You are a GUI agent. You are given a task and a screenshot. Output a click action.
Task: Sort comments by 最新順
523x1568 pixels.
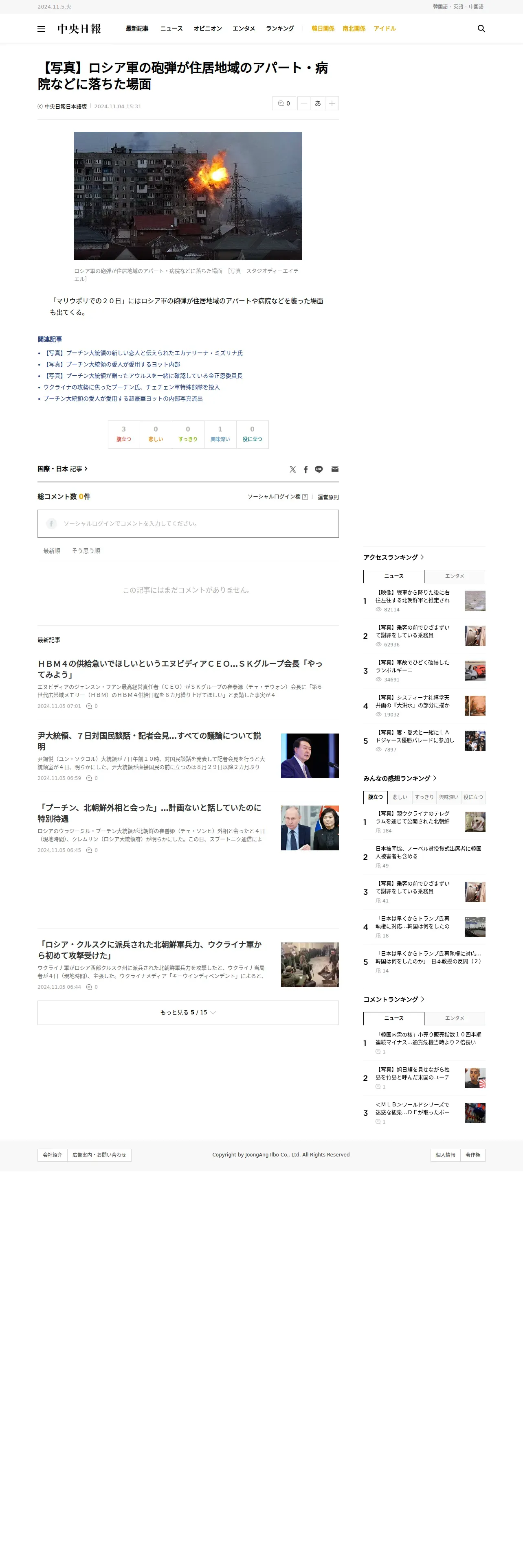point(52,551)
